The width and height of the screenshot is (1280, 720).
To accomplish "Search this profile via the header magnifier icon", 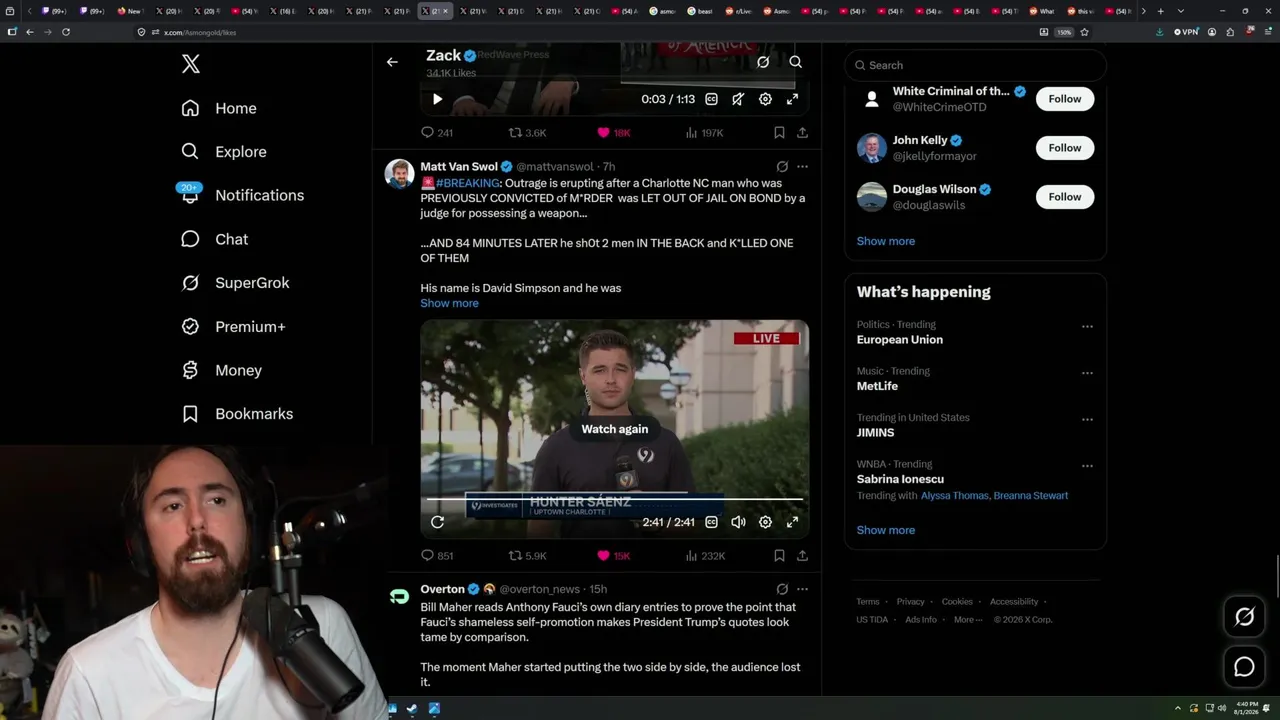I will coord(796,62).
